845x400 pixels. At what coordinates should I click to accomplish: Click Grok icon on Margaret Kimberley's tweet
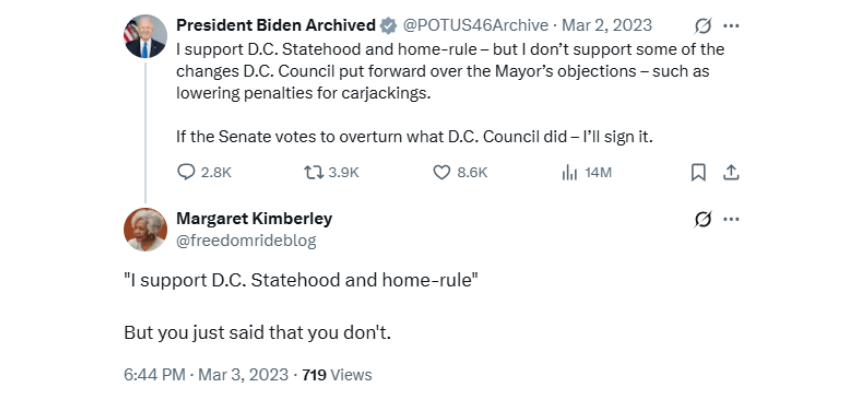pyautogui.click(x=702, y=218)
